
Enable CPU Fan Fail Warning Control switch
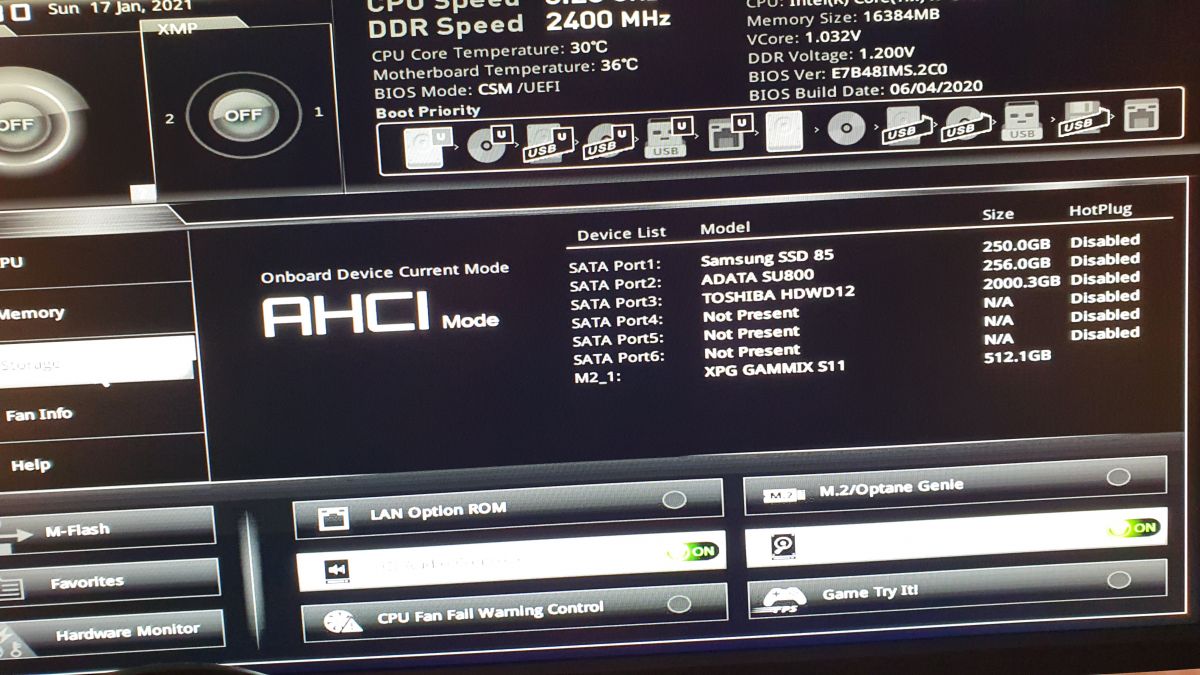click(x=679, y=604)
